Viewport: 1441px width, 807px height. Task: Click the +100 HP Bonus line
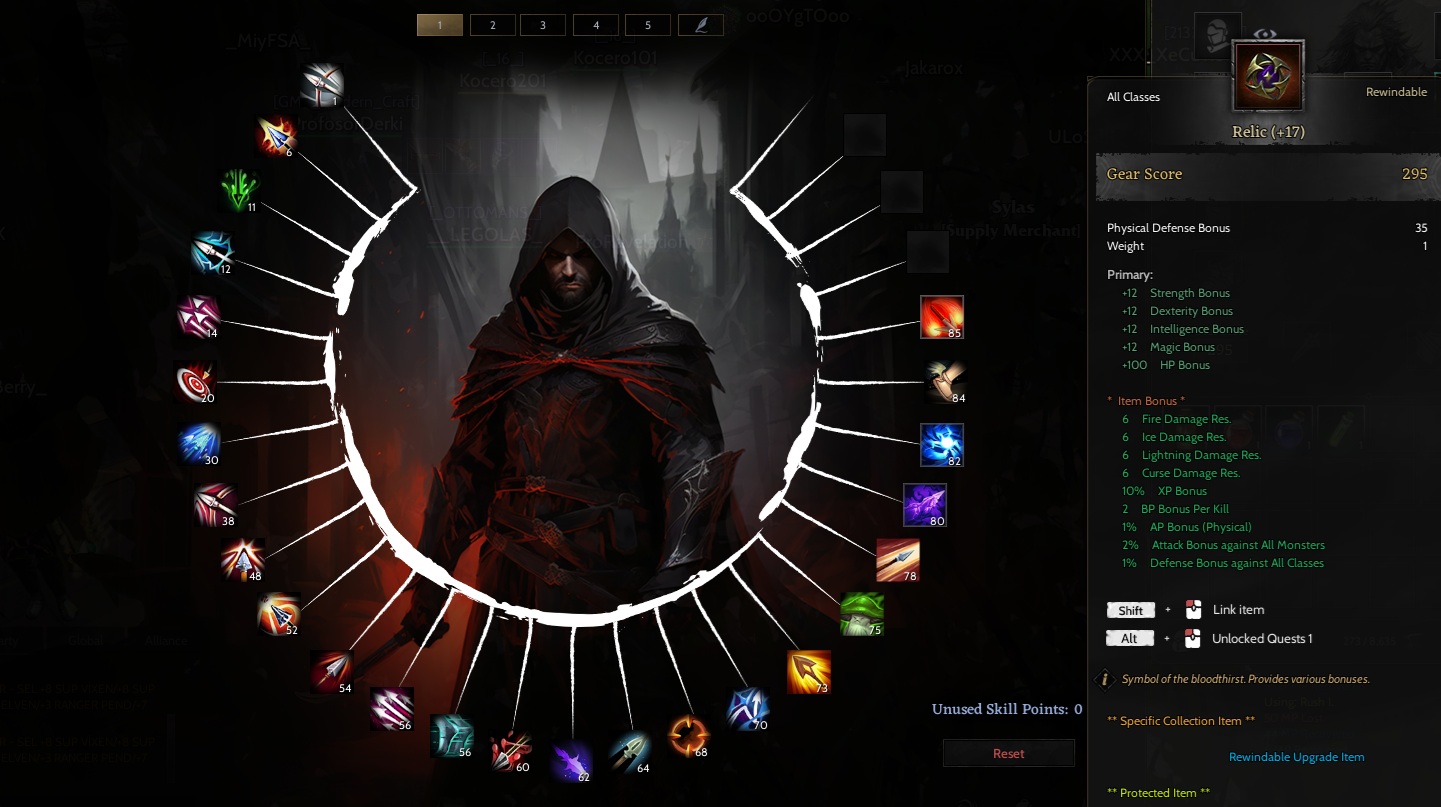click(1166, 365)
